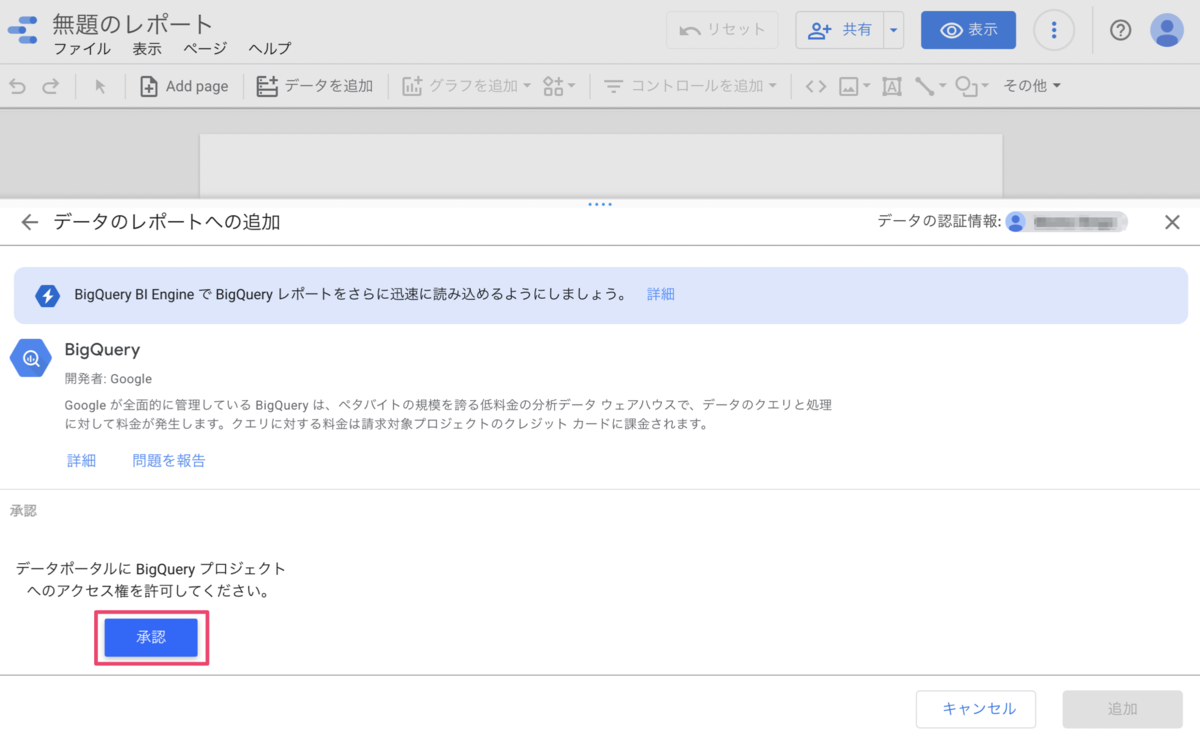Click the 承認 section label
Viewport: 1200px width, 740px height.
coord(23,510)
